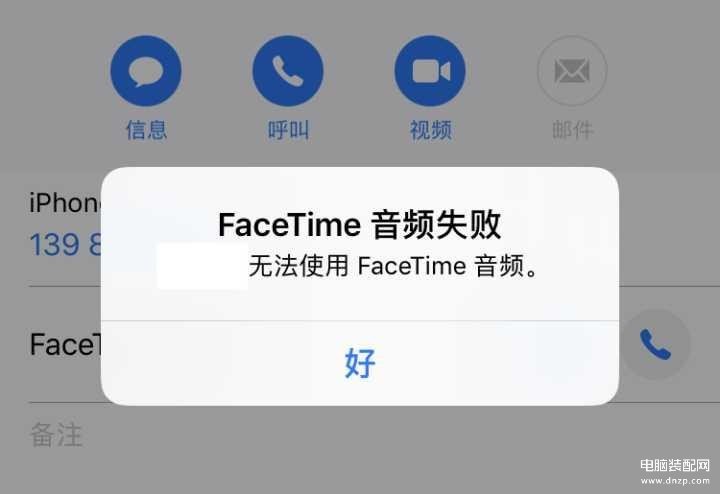The width and height of the screenshot is (720, 494).
Task: Click the FaceTime 音频失败 alert title
Action: [x=360, y=225]
